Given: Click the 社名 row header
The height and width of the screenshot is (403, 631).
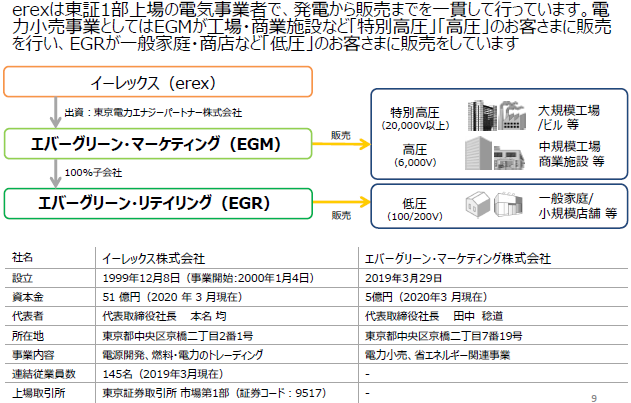Looking at the screenshot, I should coord(23,258).
